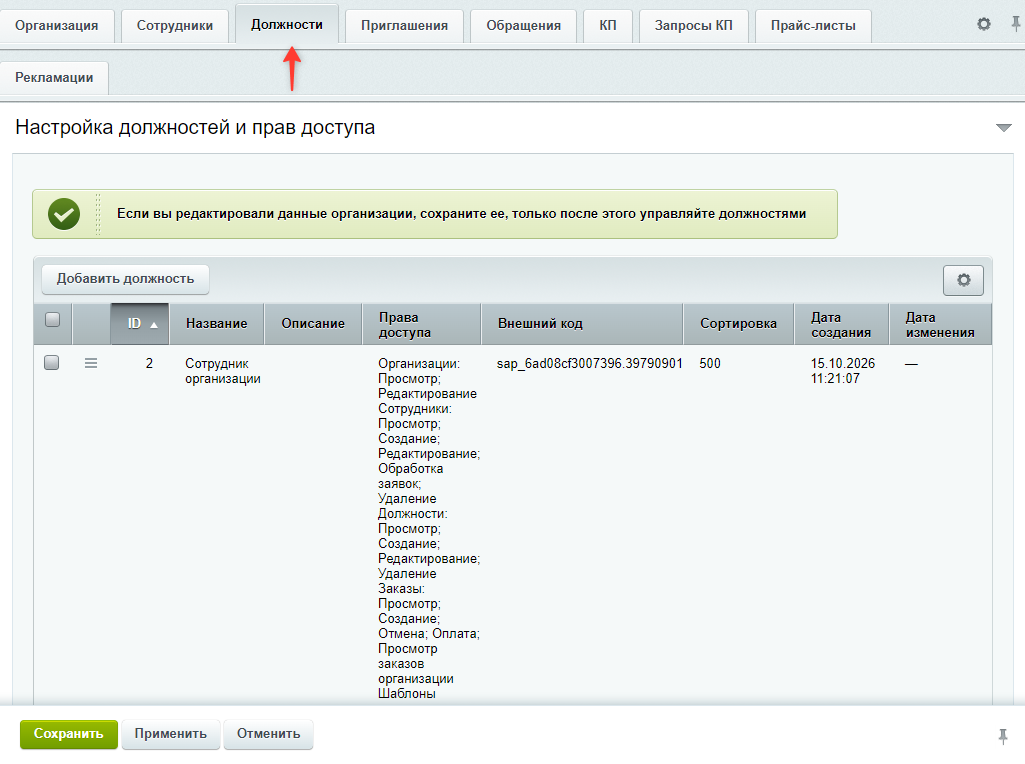Collapse the Настройка должностей section arrow
This screenshot has height=764, width=1025.
(1003, 127)
